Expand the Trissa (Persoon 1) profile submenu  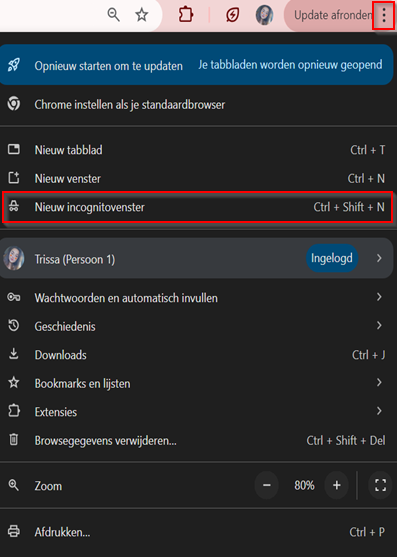click(379, 258)
